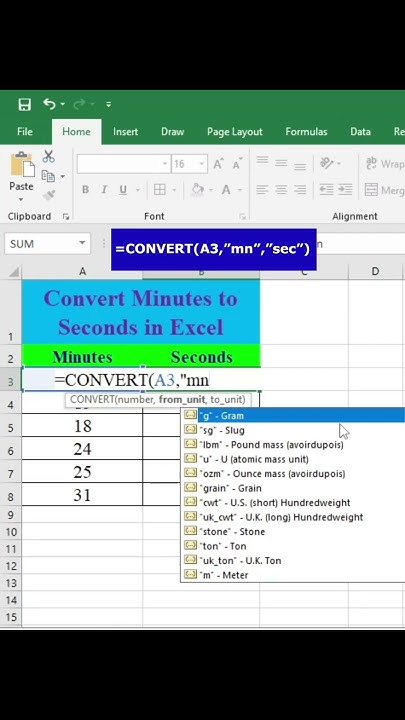
Task: Click Top Align icon
Action: pyautogui.click(x=262, y=163)
